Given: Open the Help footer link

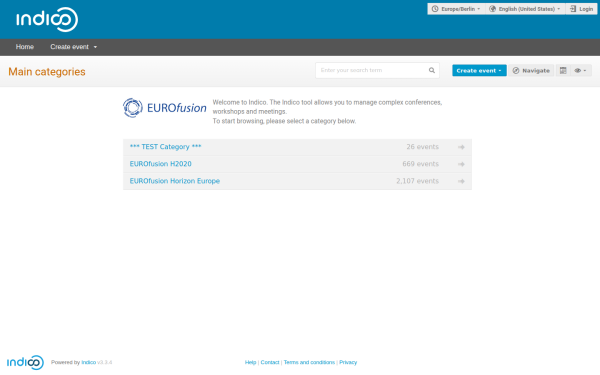Looking at the screenshot, I should 250,362.
